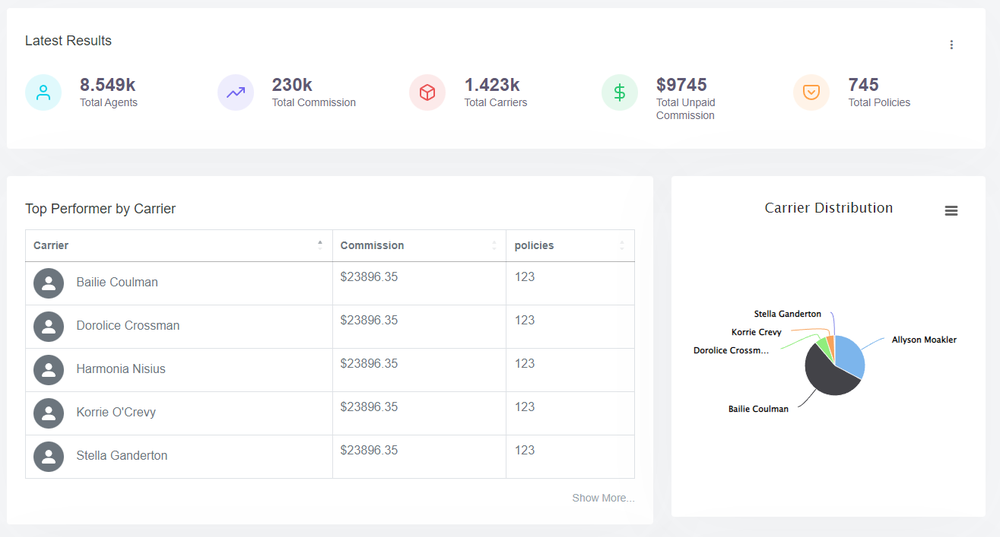The width and height of the screenshot is (1000, 537).
Task: Click the Carrier Distribution chart title
Action: click(828, 208)
